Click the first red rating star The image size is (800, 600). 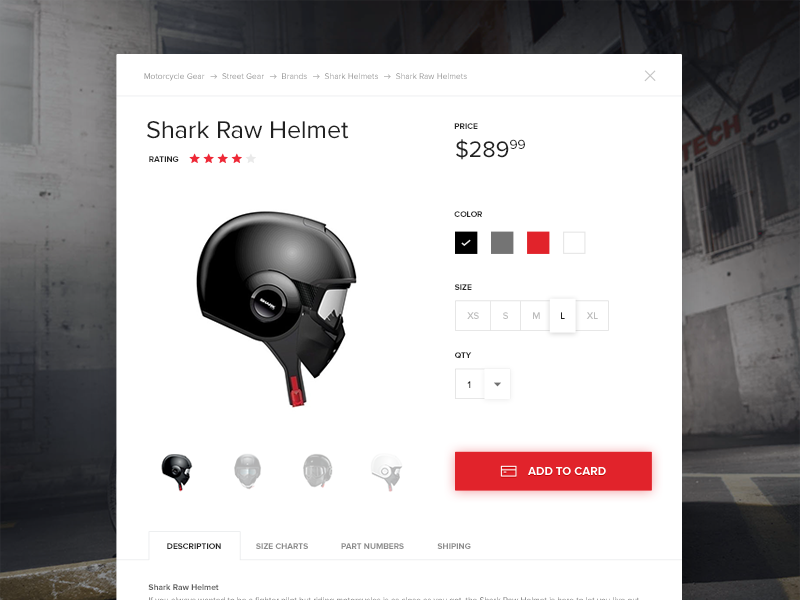(194, 159)
